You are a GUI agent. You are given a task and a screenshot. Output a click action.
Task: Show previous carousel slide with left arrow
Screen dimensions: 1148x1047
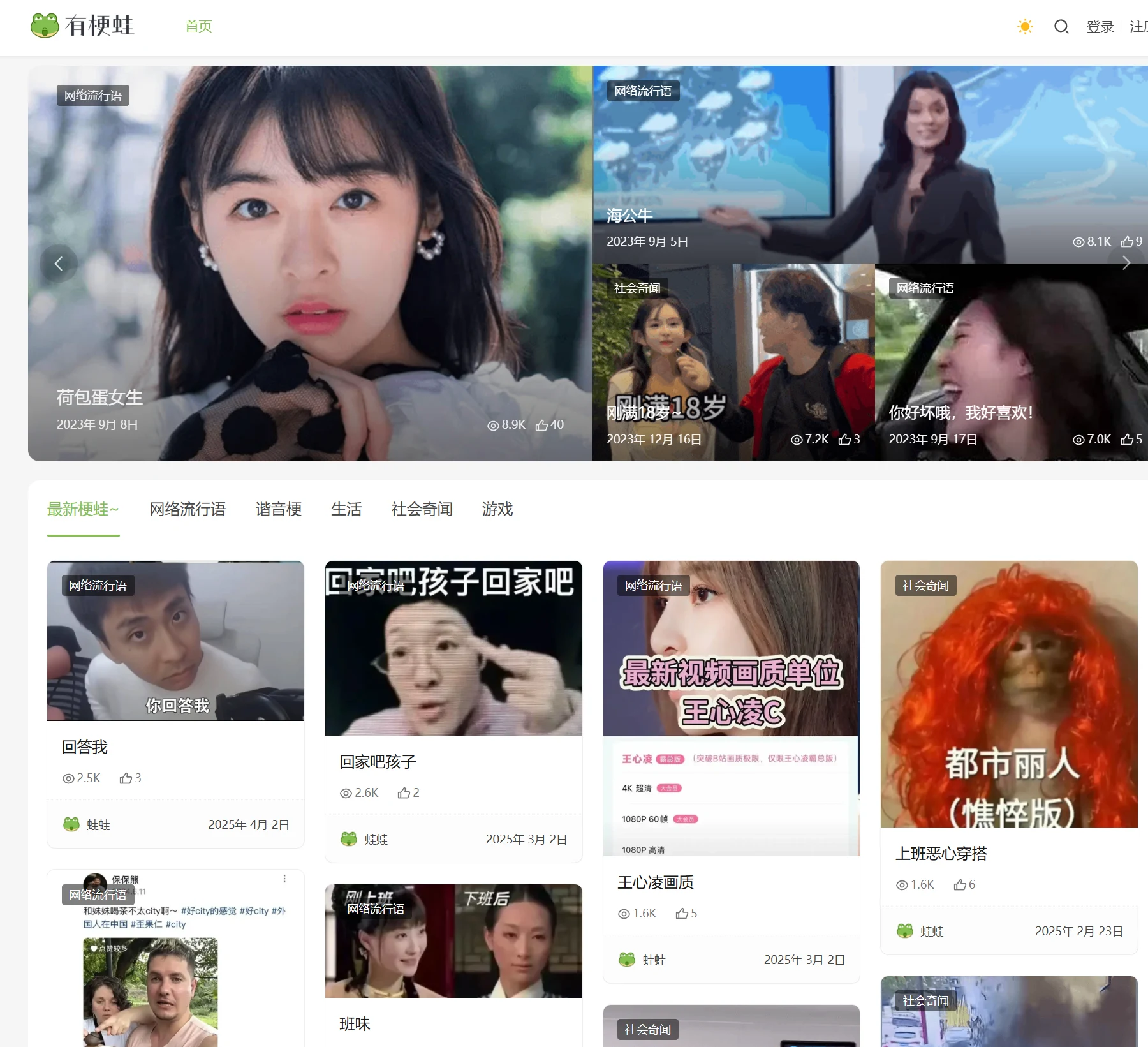59,264
